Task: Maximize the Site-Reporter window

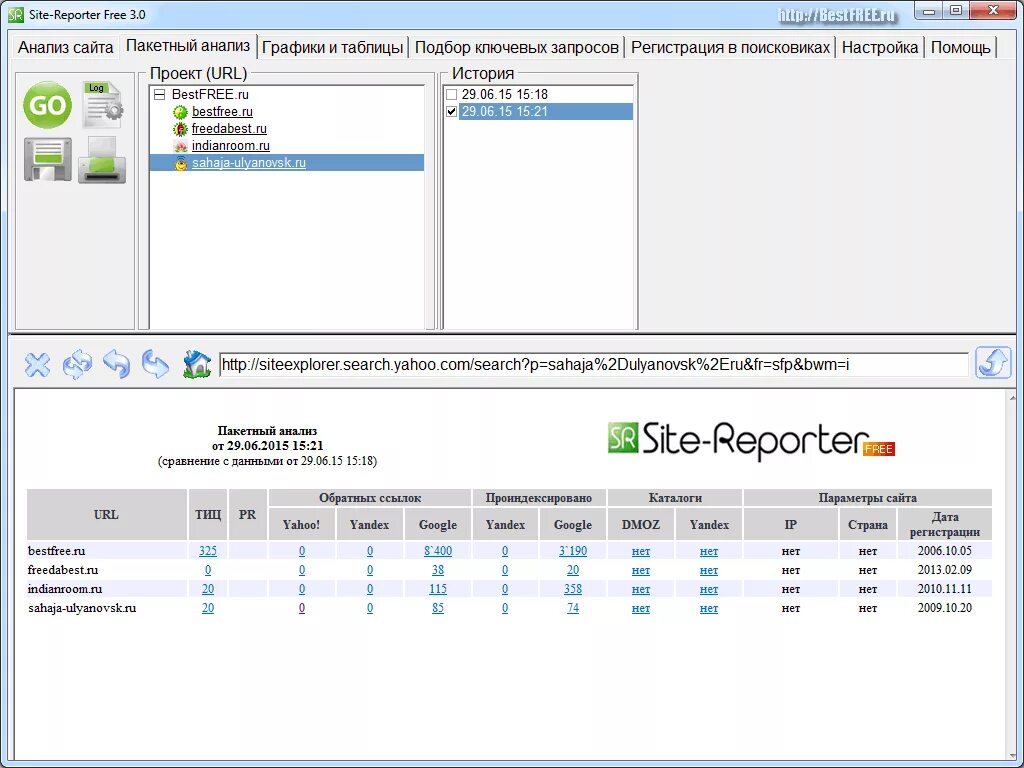Action: click(x=955, y=11)
